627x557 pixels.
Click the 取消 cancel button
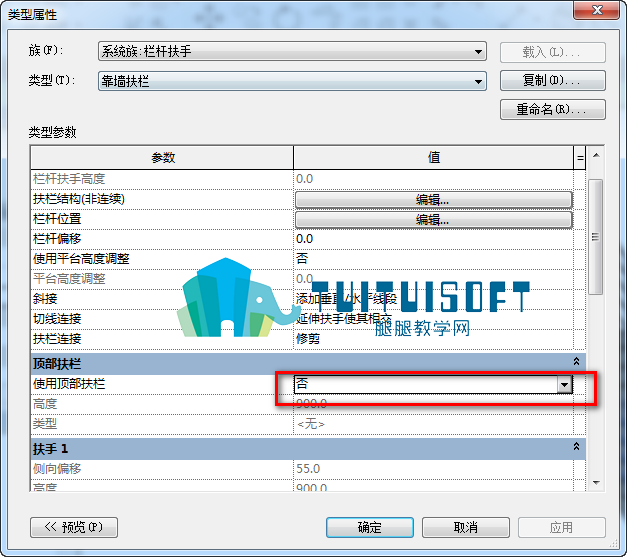click(x=466, y=527)
